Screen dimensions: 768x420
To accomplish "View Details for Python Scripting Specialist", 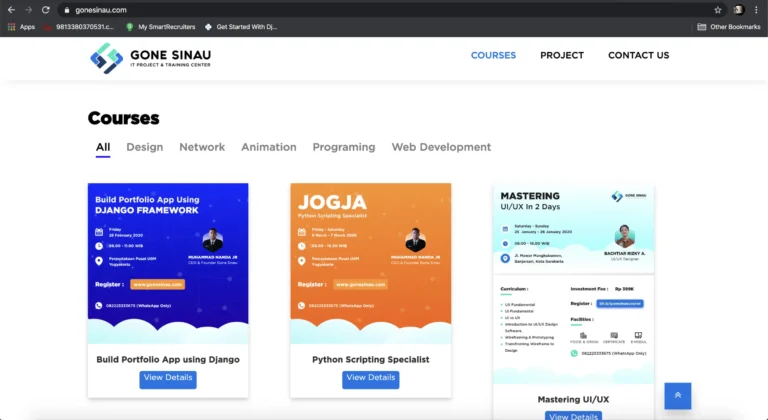I will [x=371, y=379].
